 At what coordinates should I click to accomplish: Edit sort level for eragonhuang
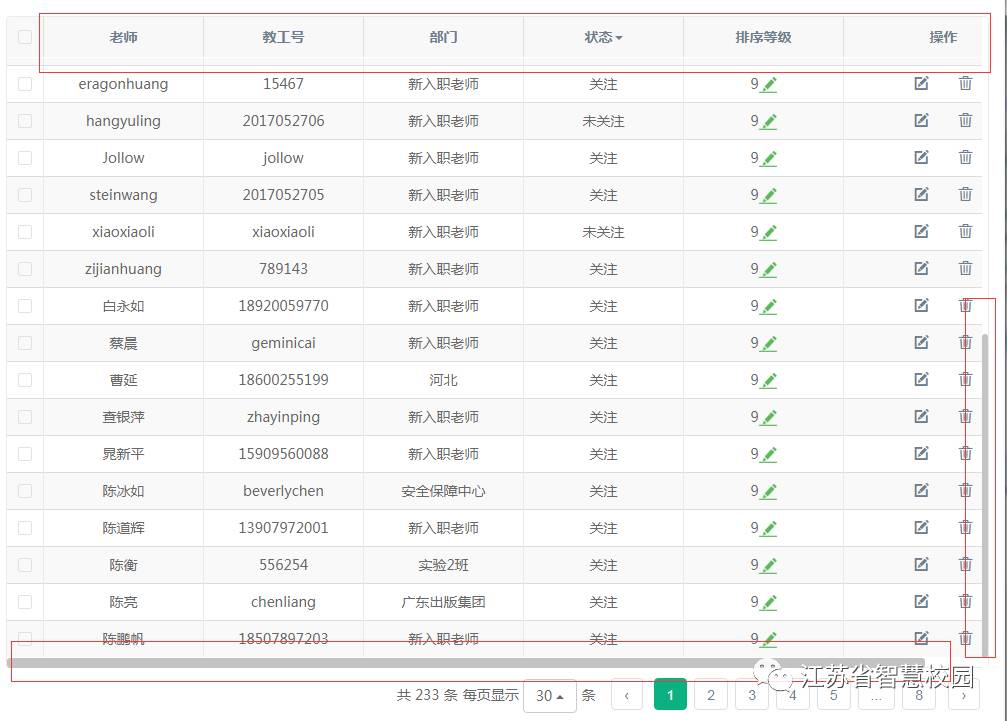click(769, 85)
